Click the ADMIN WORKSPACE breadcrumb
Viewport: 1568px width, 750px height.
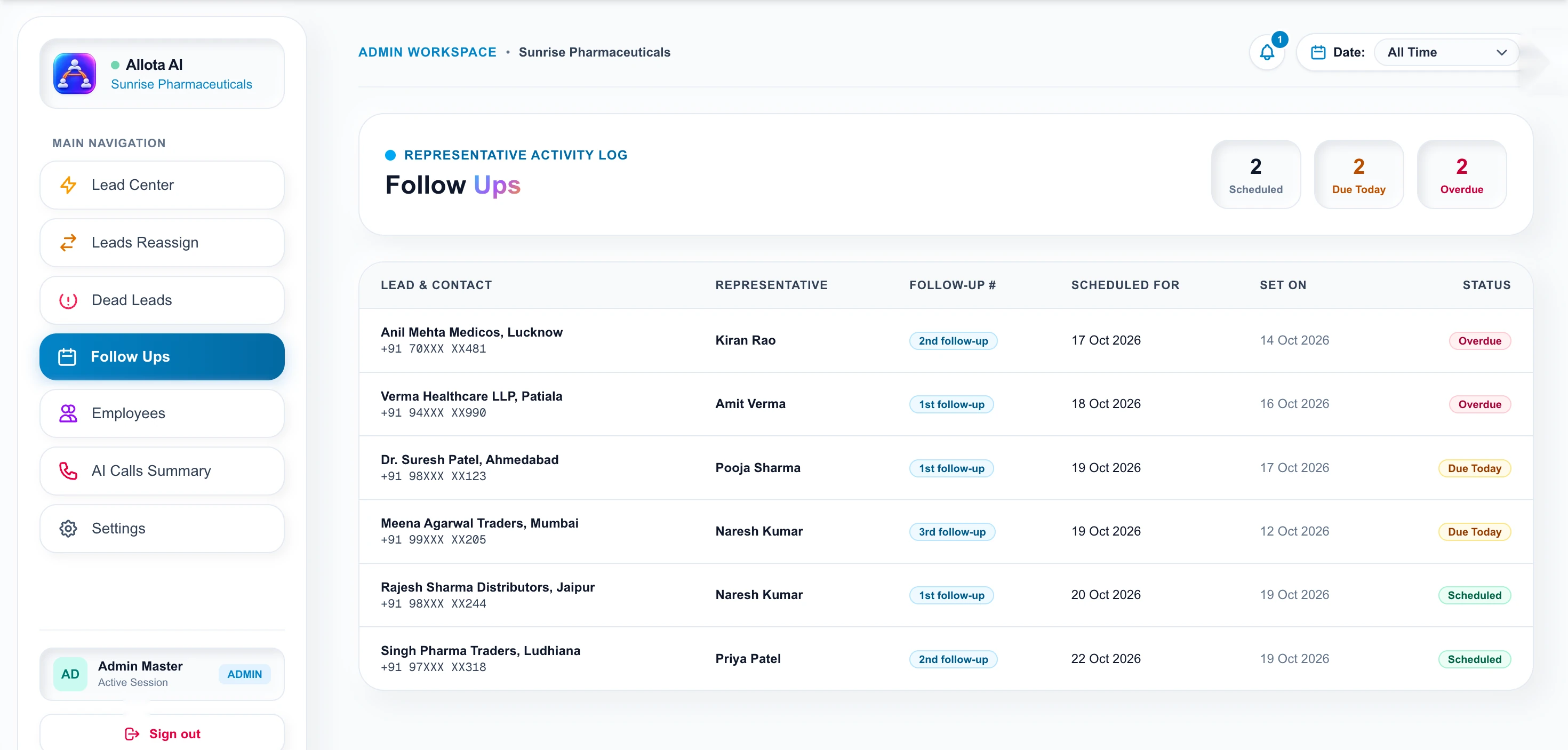[427, 52]
